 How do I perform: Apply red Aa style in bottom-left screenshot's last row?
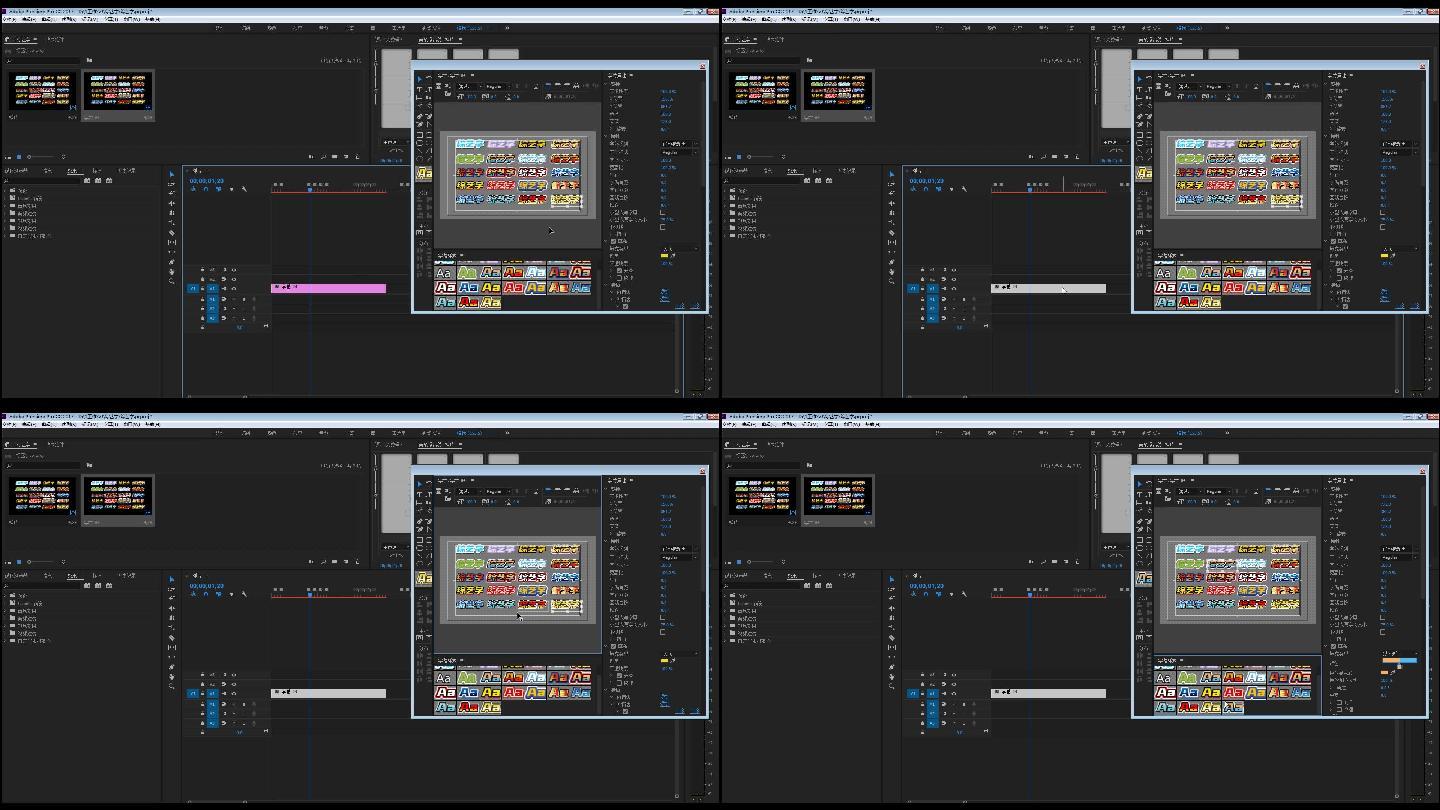(468, 707)
